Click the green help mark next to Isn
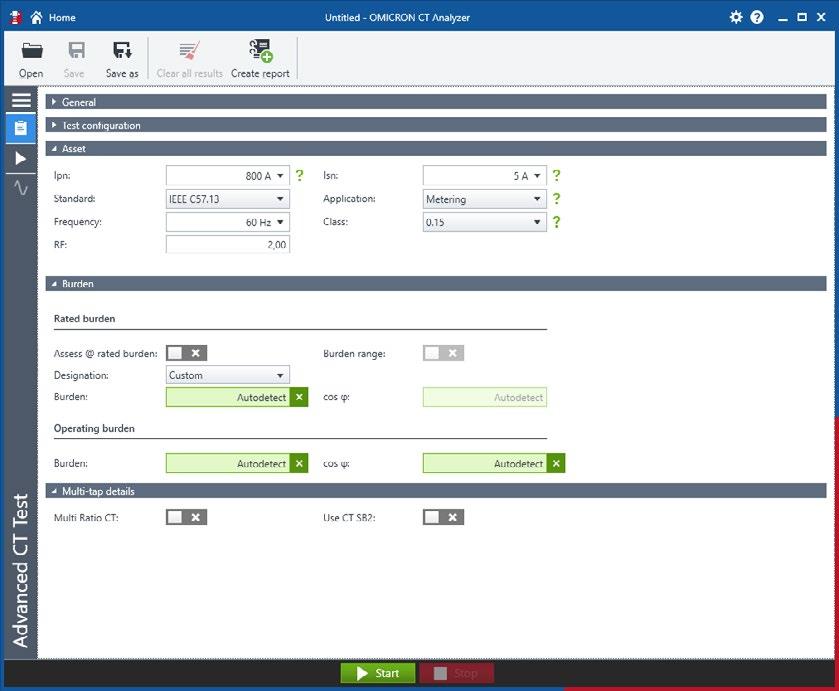Viewport: 839px width, 691px height. click(556, 175)
